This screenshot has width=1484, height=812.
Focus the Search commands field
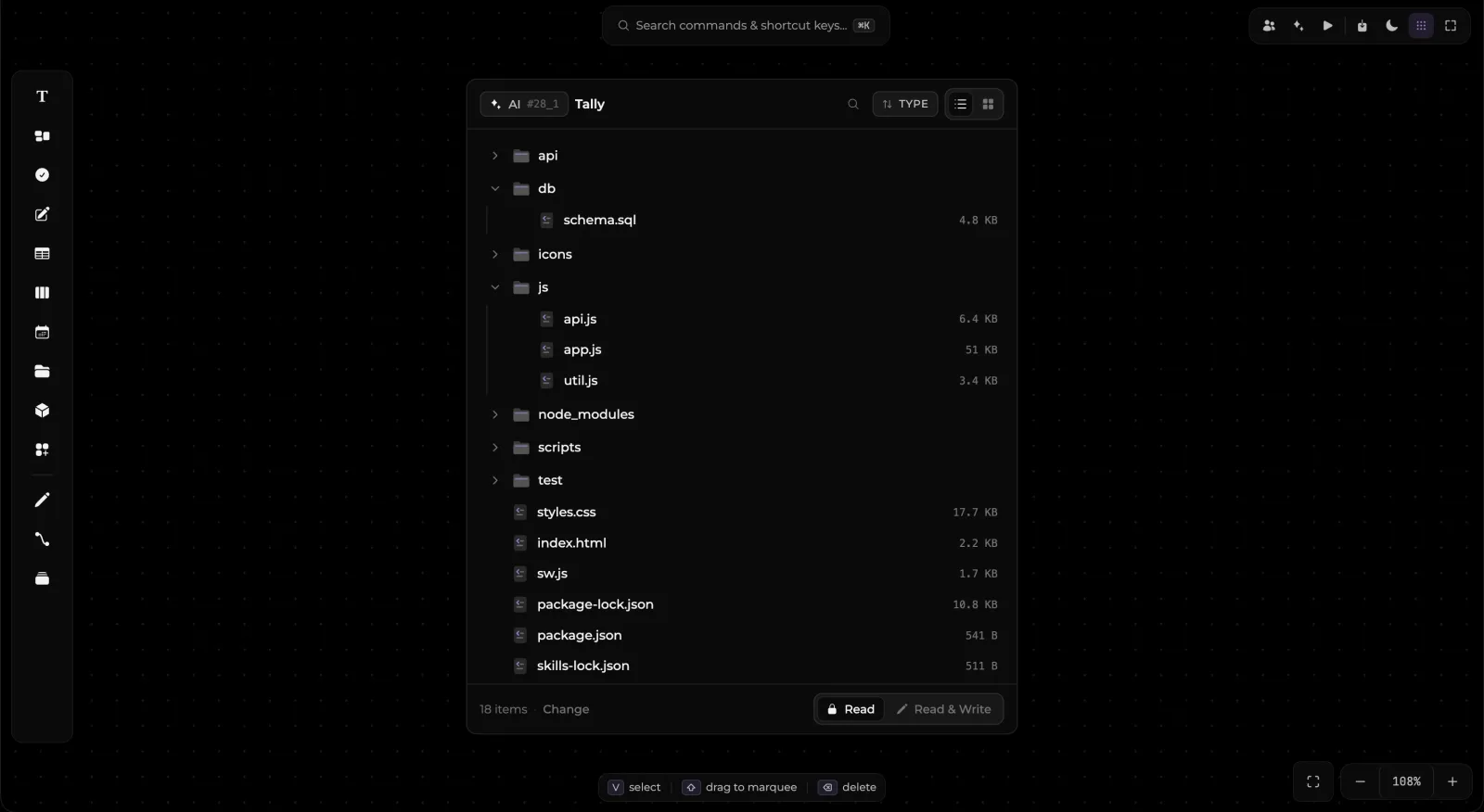(x=746, y=25)
